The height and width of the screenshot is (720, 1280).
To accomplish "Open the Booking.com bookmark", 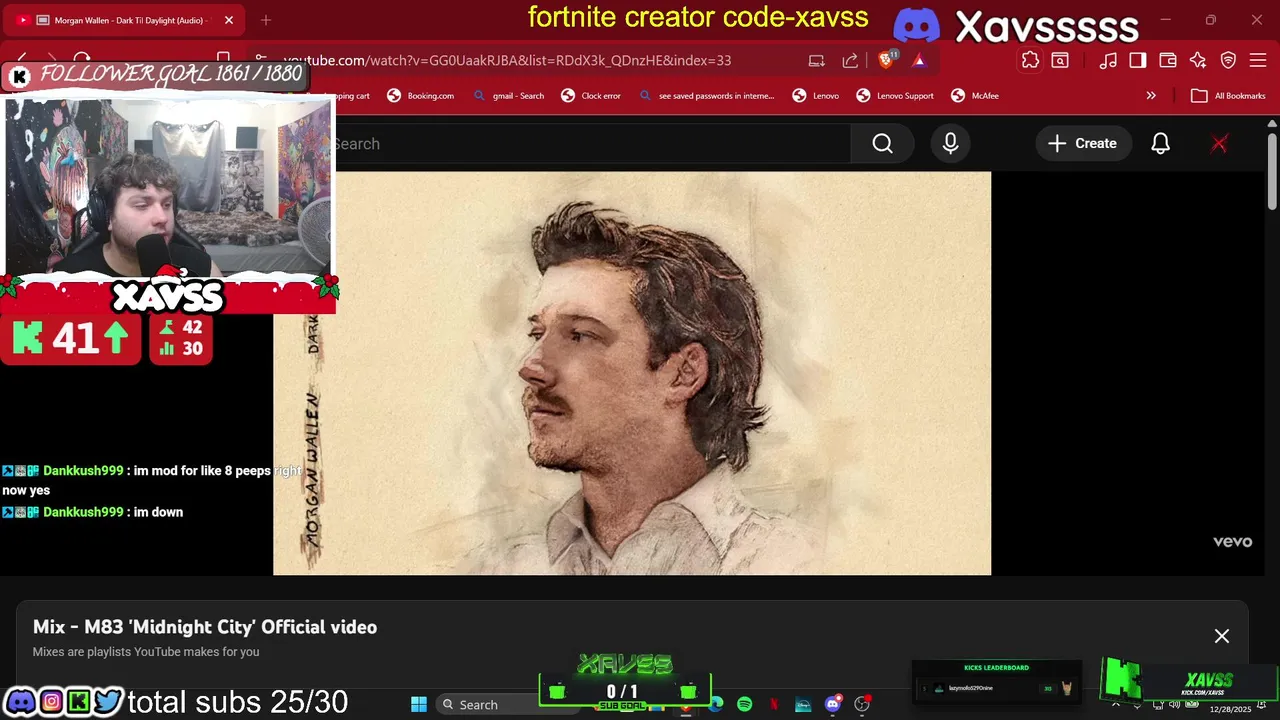I will pos(420,96).
